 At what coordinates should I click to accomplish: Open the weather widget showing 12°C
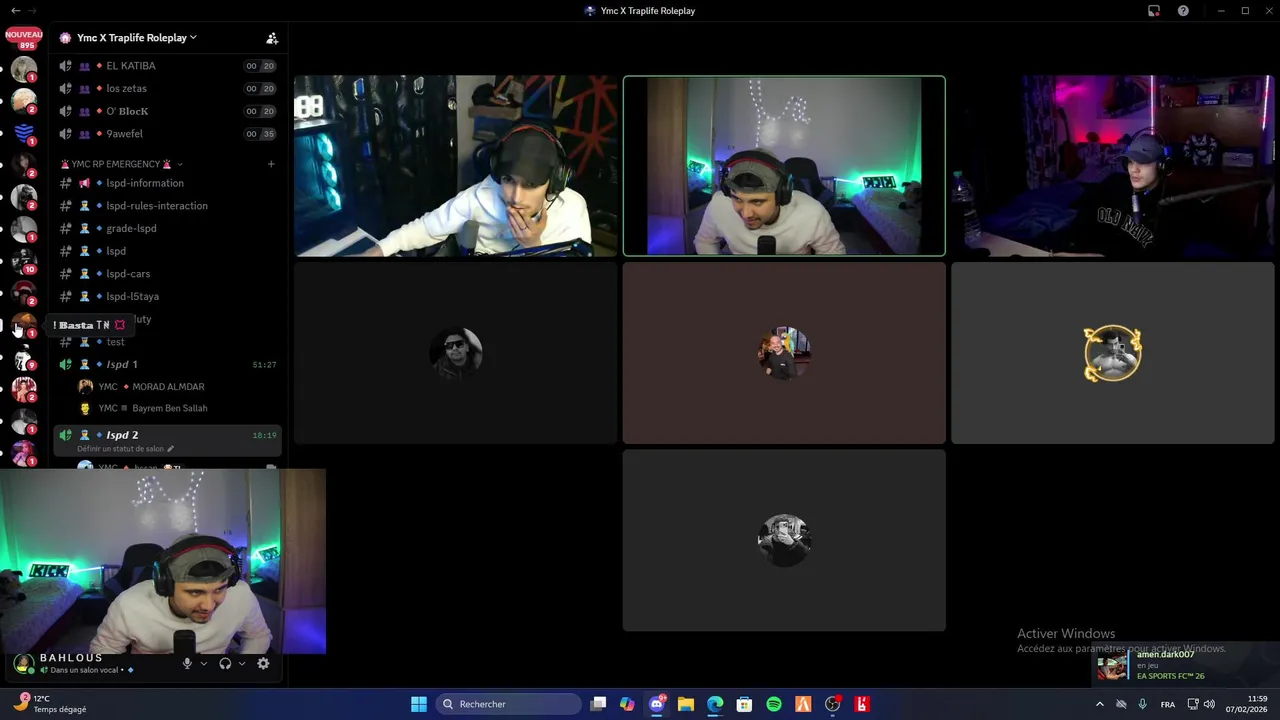[50, 704]
